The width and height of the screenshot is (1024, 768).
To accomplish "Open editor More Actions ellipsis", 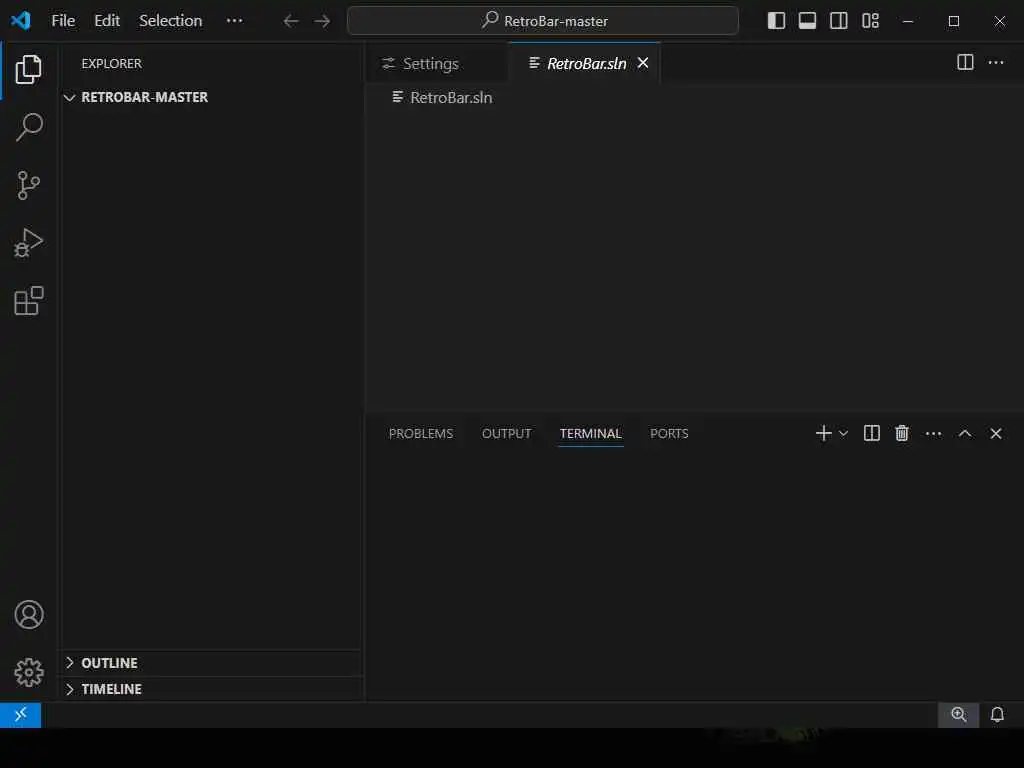I will [996, 62].
